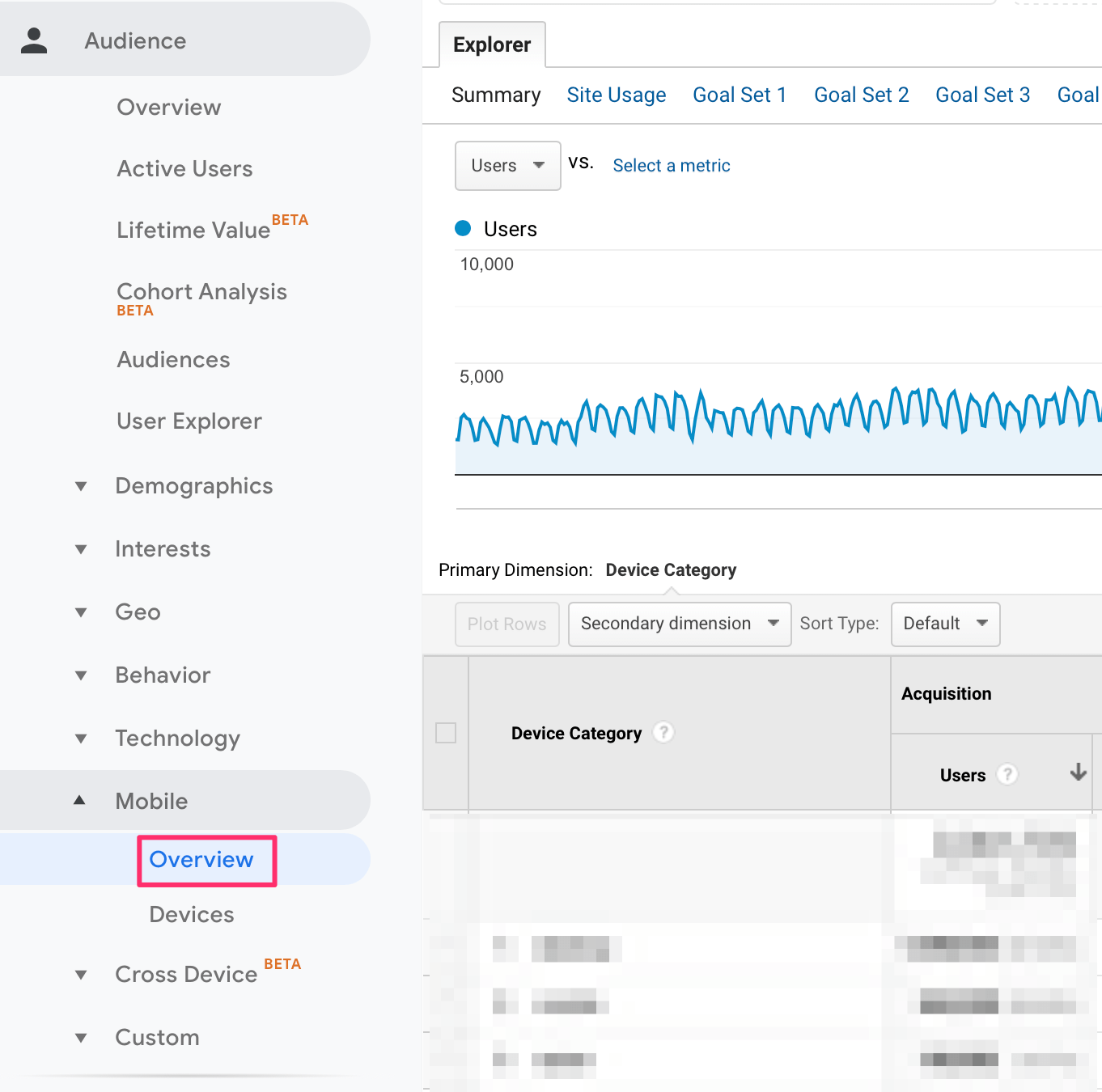The height and width of the screenshot is (1092, 1102).
Task: Switch to the Summary view
Action: coord(496,95)
